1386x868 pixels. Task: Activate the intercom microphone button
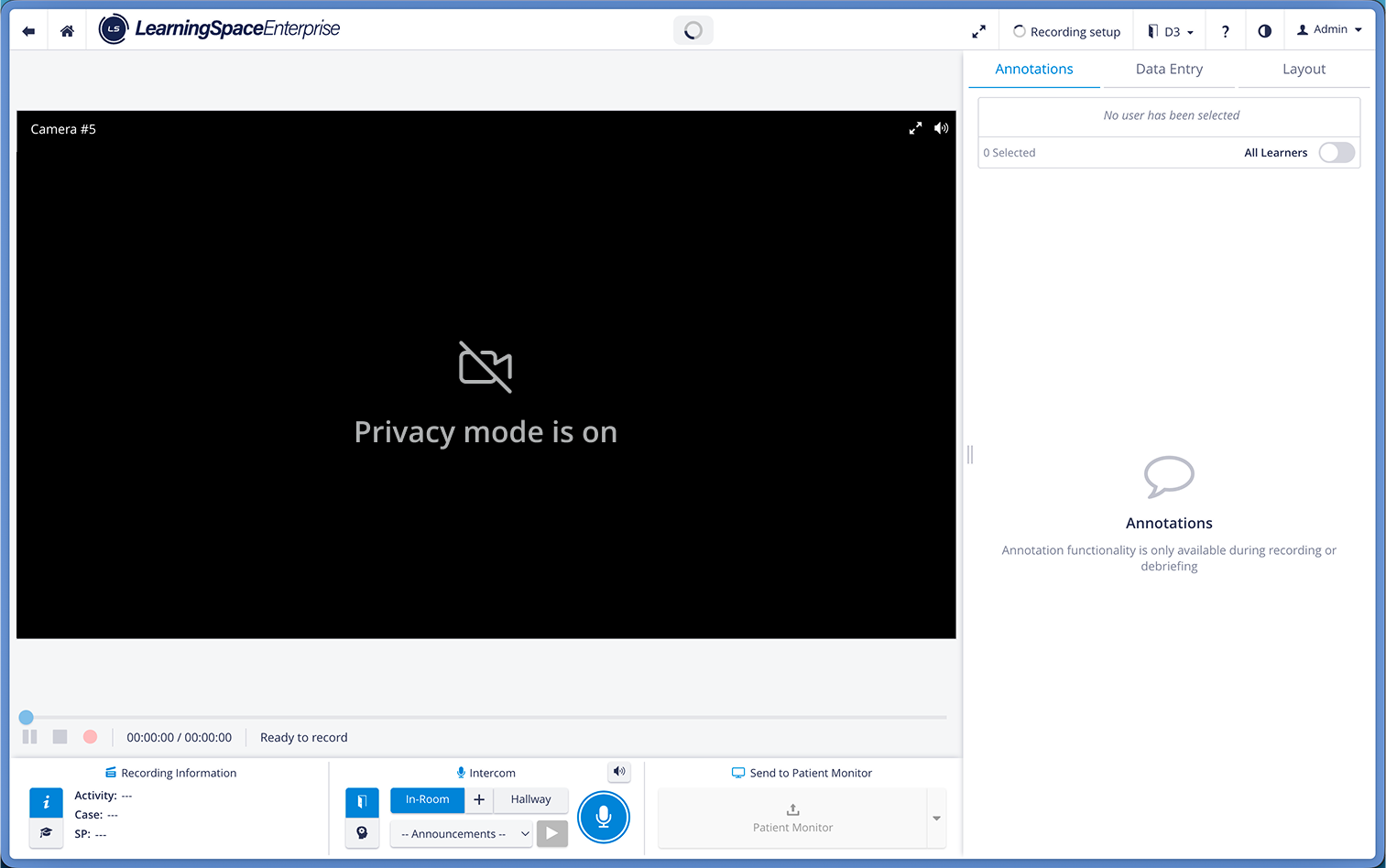pos(604,817)
